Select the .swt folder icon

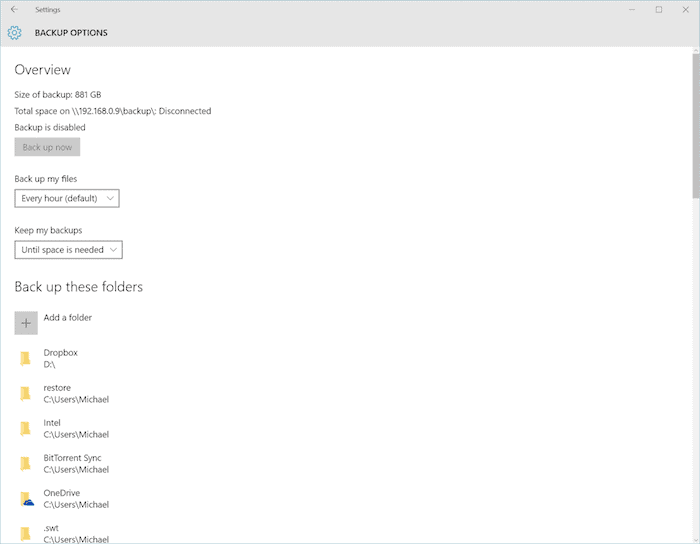(26, 533)
